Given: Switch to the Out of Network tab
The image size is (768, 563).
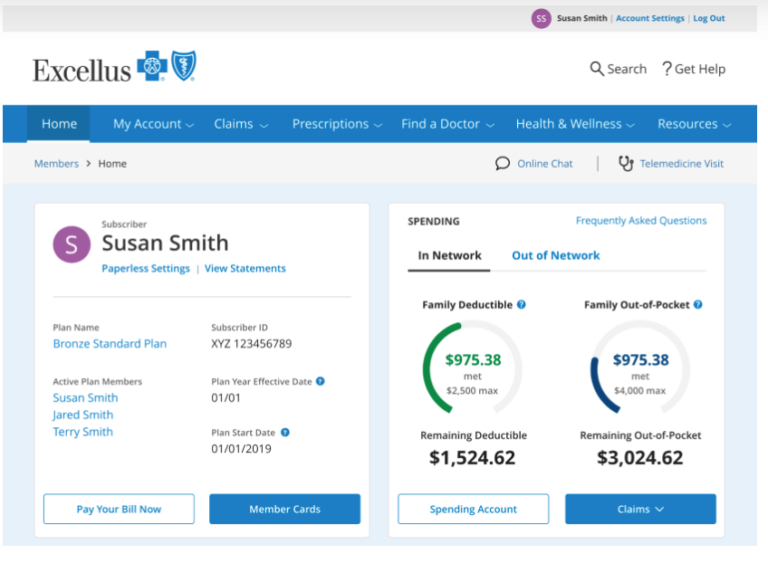Looking at the screenshot, I should point(555,256).
